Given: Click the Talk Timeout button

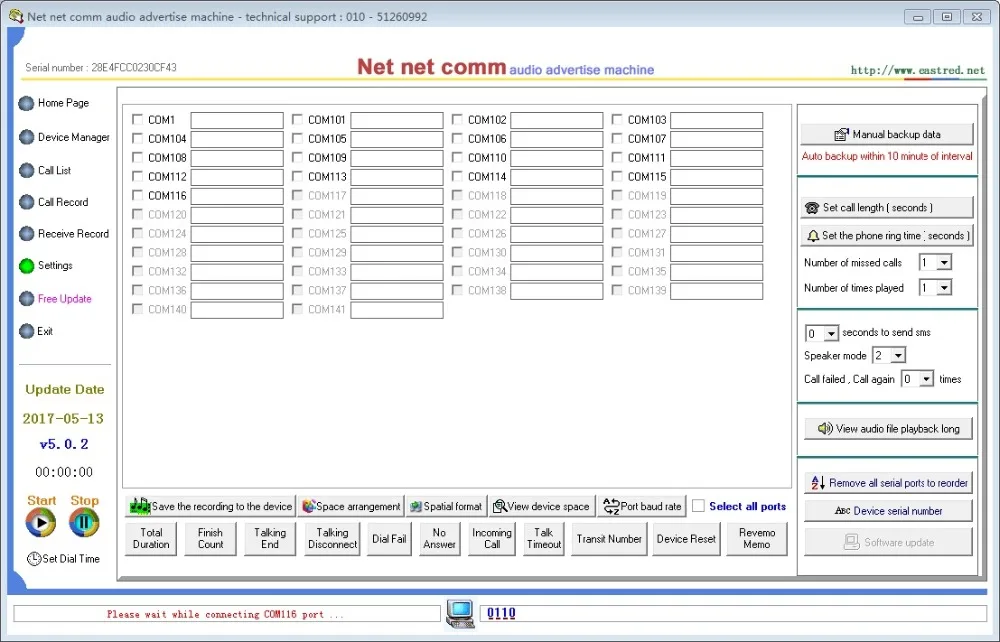Looking at the screenshot, I should [x=544, y=539].
